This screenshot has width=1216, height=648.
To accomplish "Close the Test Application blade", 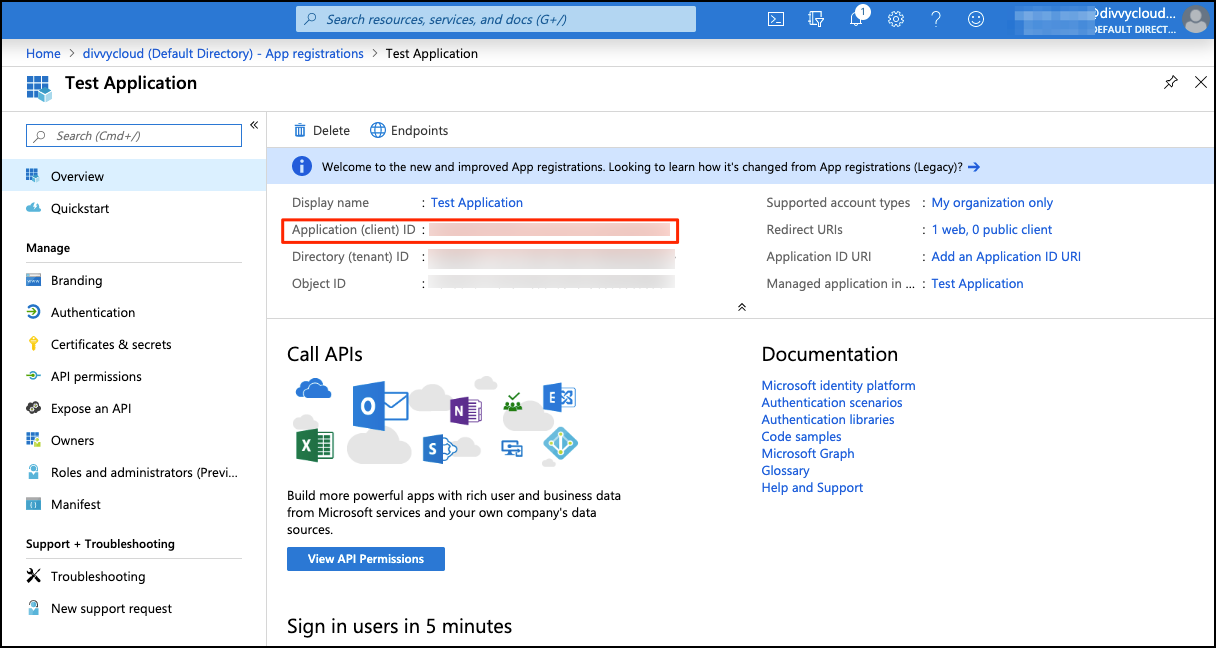I will [x=1201, y=82].
